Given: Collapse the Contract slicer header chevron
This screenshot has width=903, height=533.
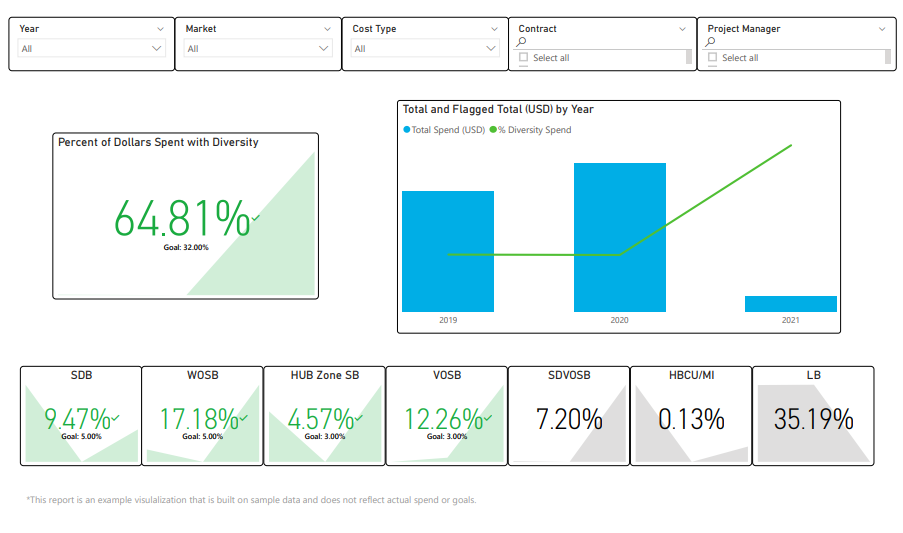Looking at the screenshot, I should [683, 29].
